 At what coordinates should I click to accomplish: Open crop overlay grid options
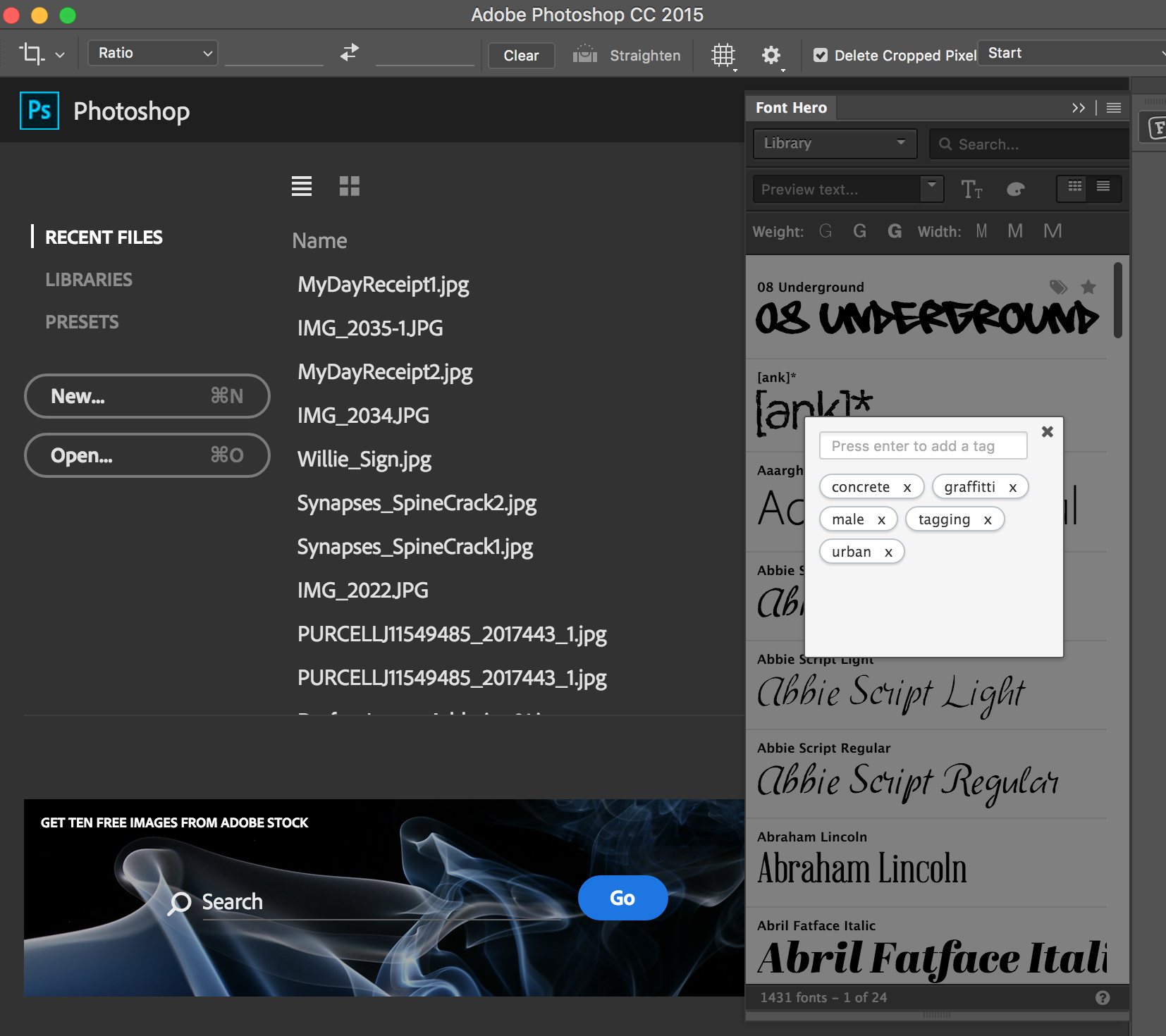[723, 55]
